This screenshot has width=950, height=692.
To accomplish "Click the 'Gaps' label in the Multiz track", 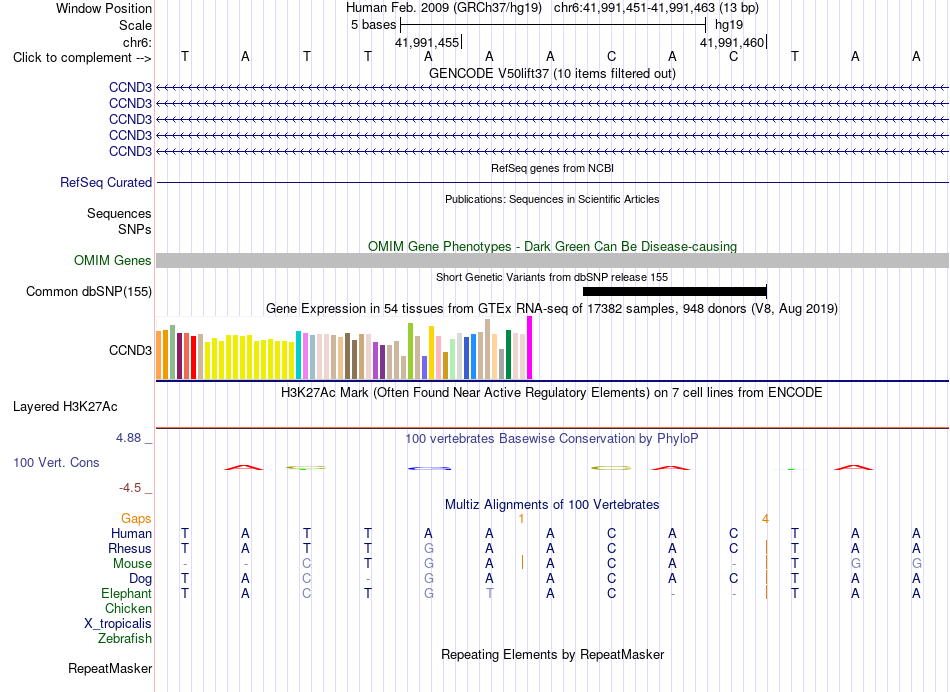I will click(136, 518).
